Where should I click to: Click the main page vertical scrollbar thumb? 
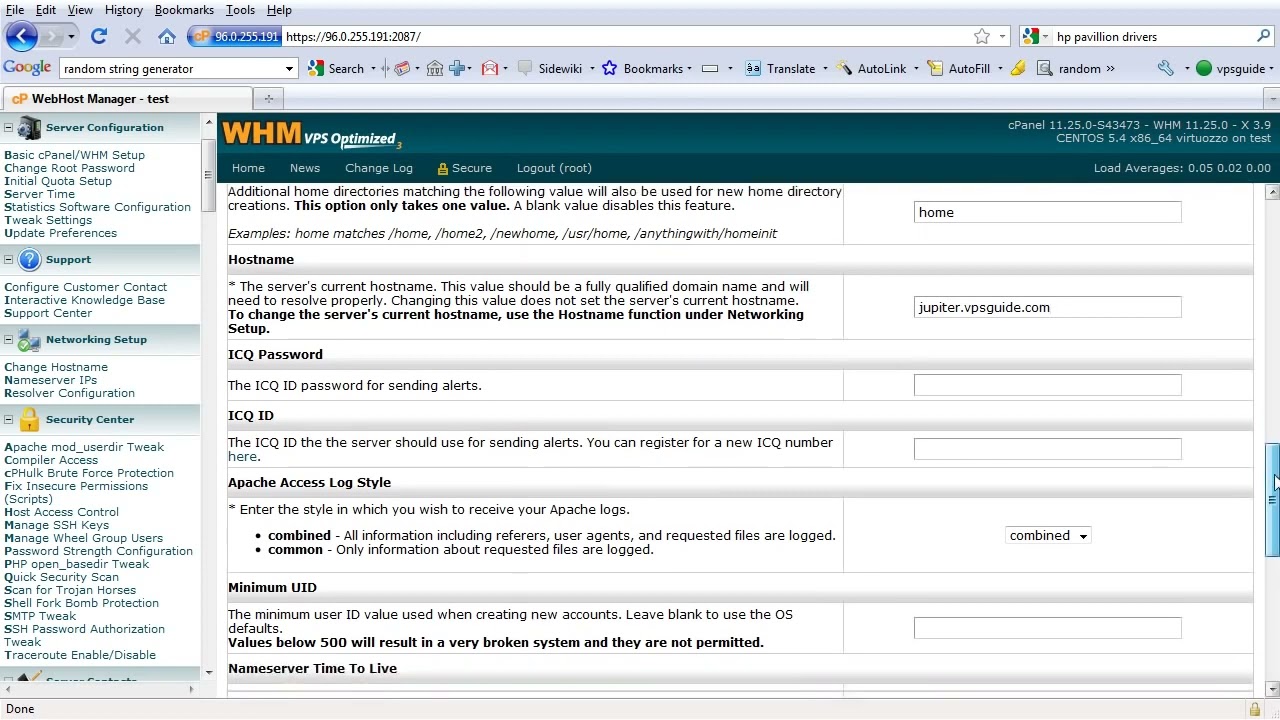1272,500
